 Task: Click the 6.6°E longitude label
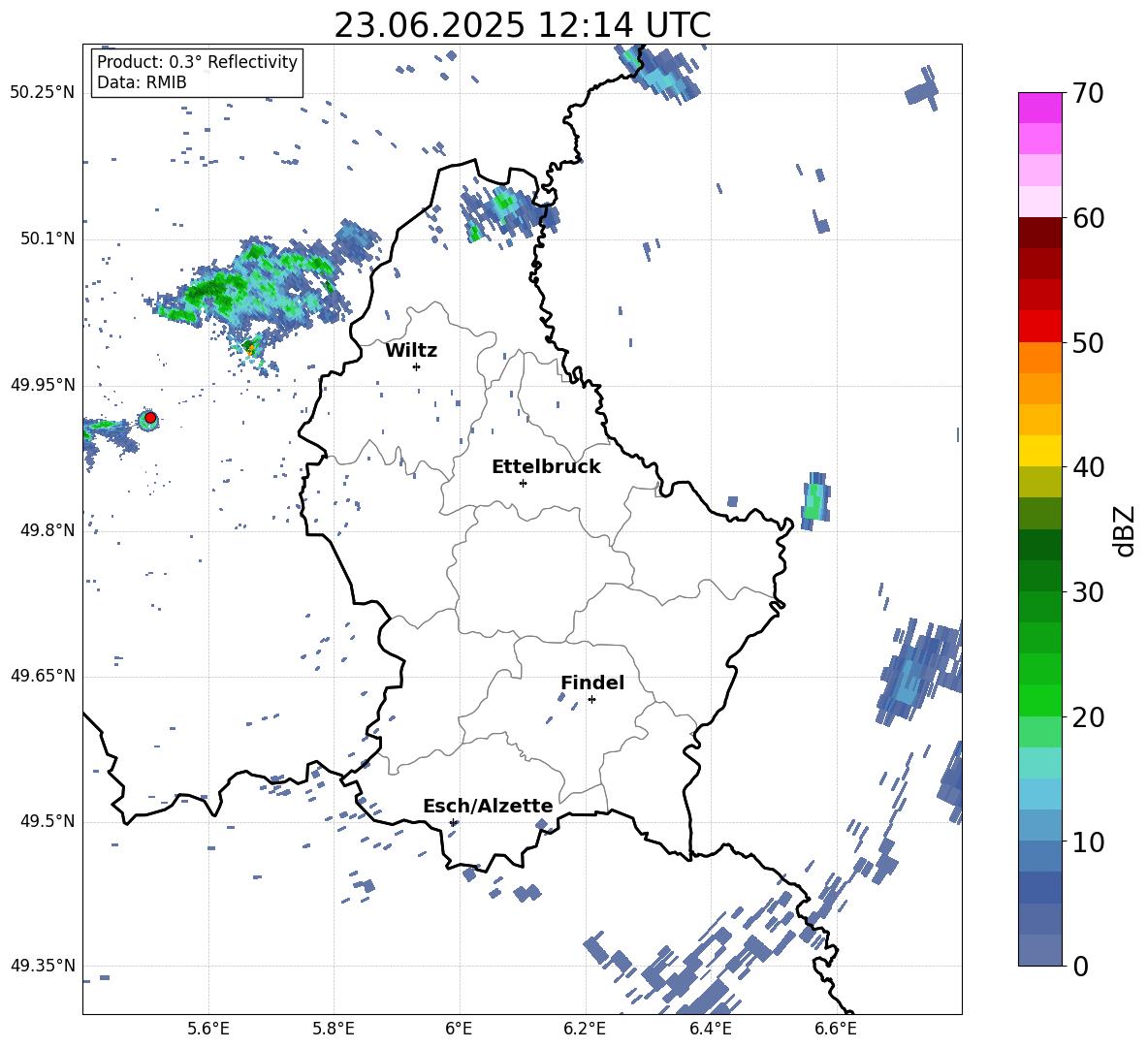pyautogui.click(x=836, y=1029)
